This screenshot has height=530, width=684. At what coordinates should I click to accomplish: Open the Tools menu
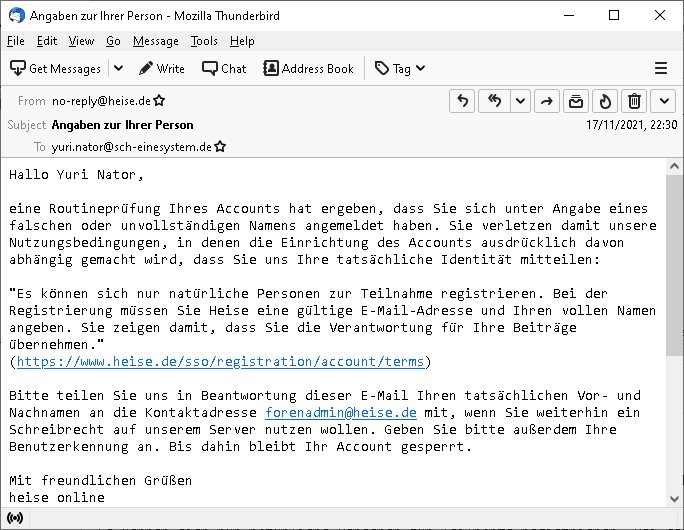[x=204, y=41]
